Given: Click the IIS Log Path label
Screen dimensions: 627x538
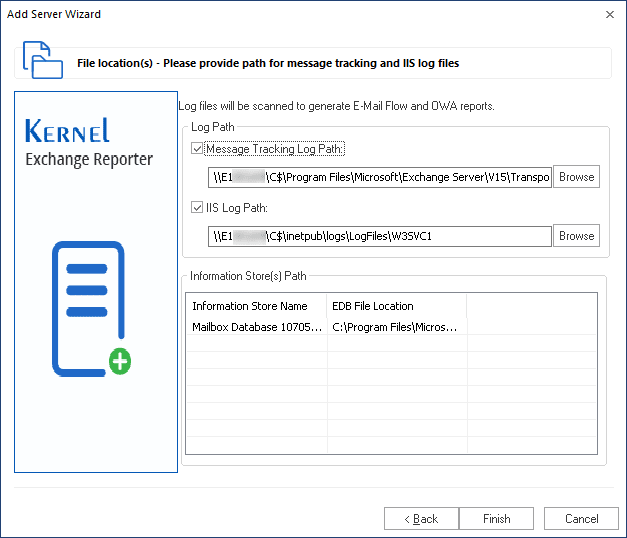Looking at the screenshot, I should tap(237, 208).
